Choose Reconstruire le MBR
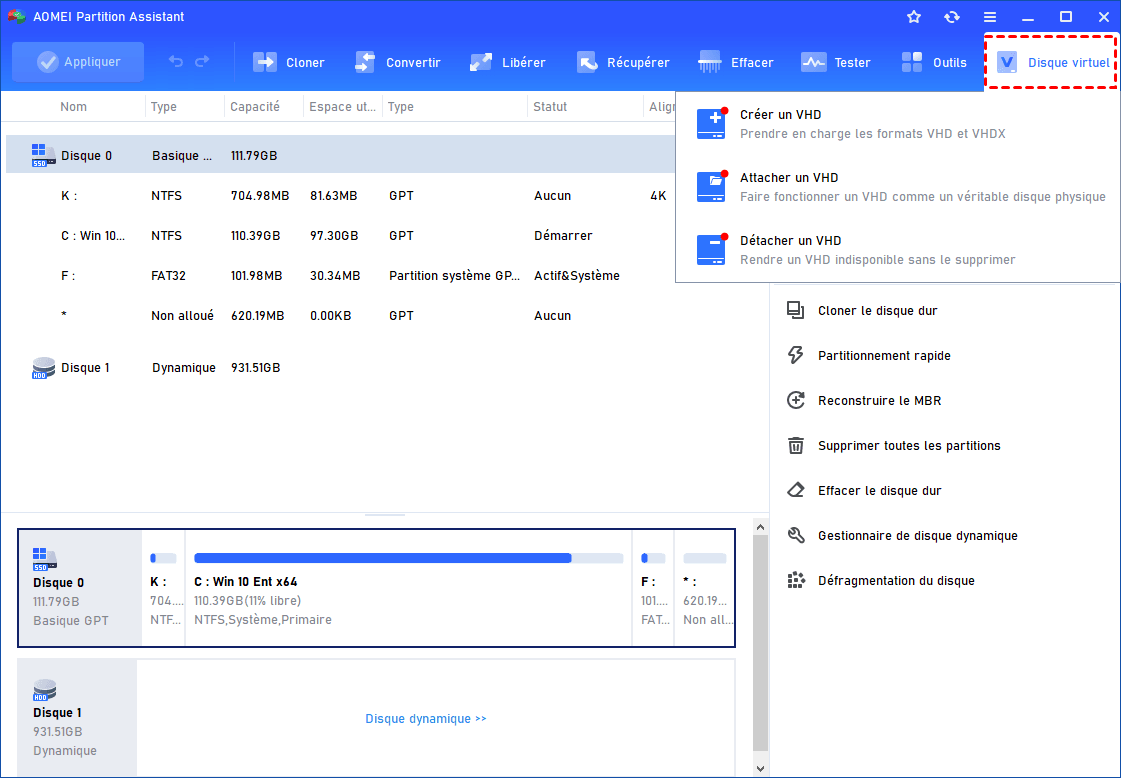This screenshot has height=778, width=1121. pos(879,400)
